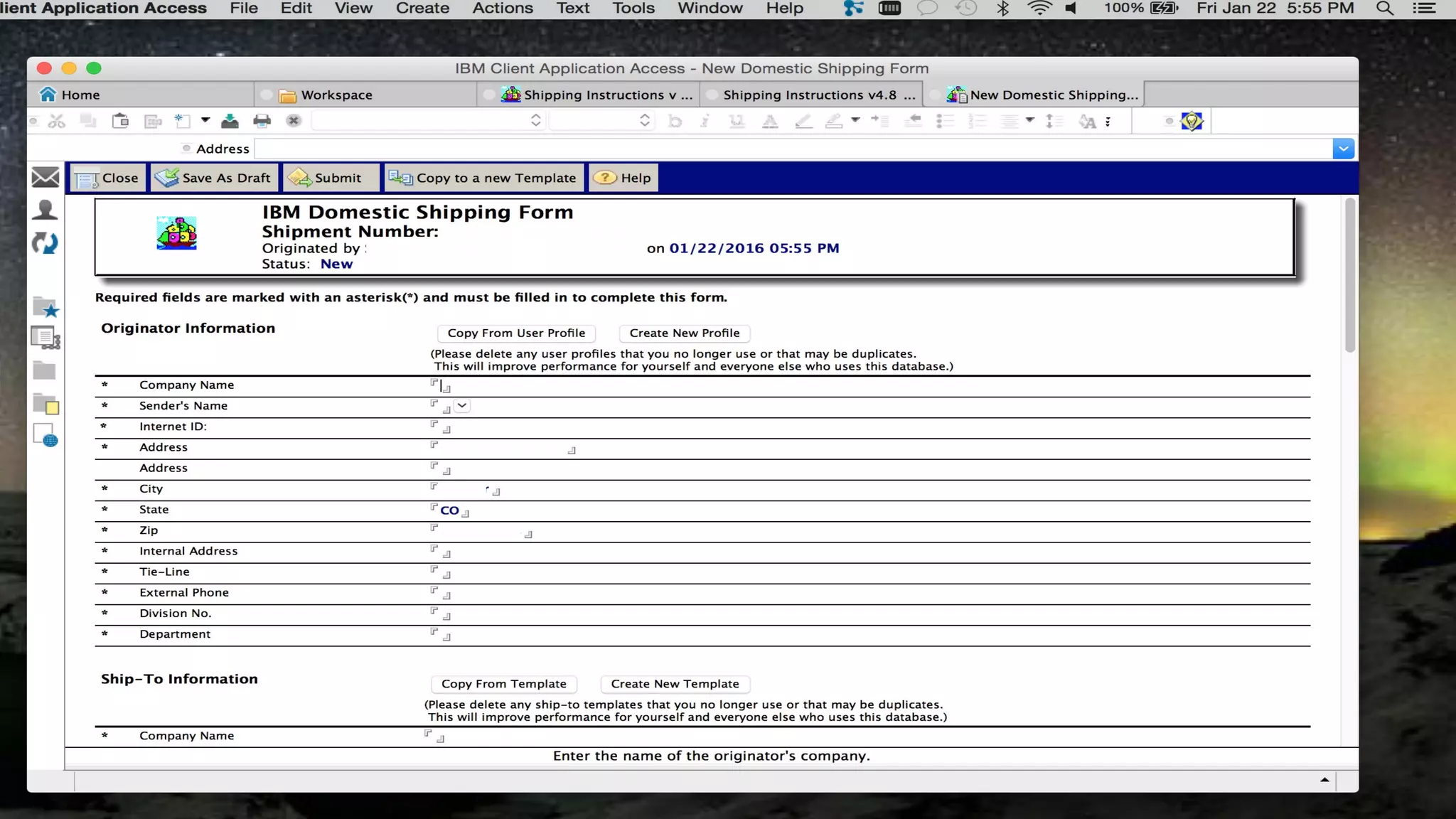Image resolution: width=1456 pixels, height=819 pixels.
Task: Click the Submit action button
Action: [x=331, y=178]
